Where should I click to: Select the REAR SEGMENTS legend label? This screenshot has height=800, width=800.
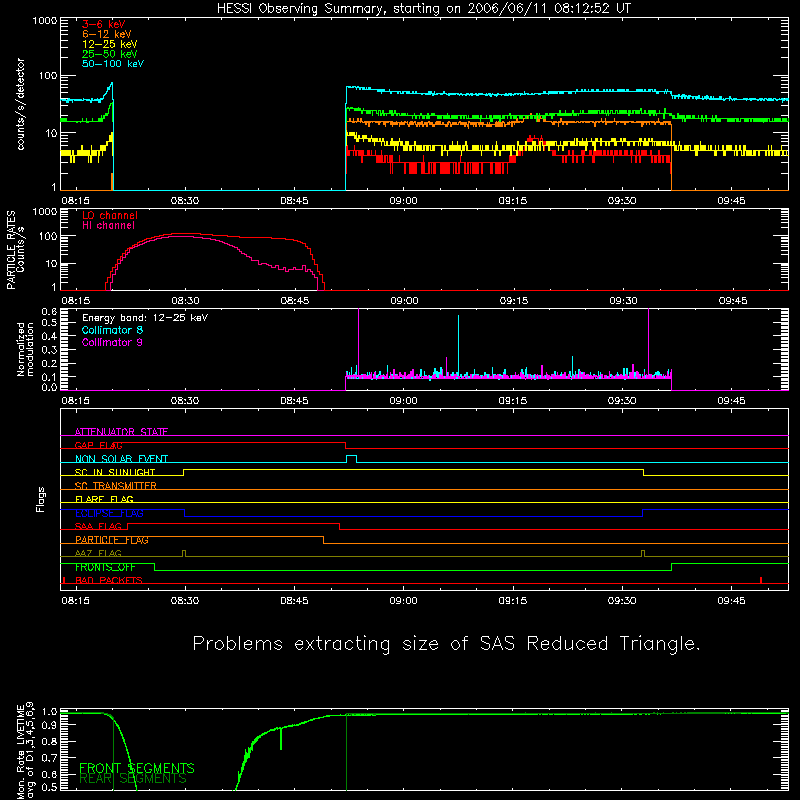point(133,778)
